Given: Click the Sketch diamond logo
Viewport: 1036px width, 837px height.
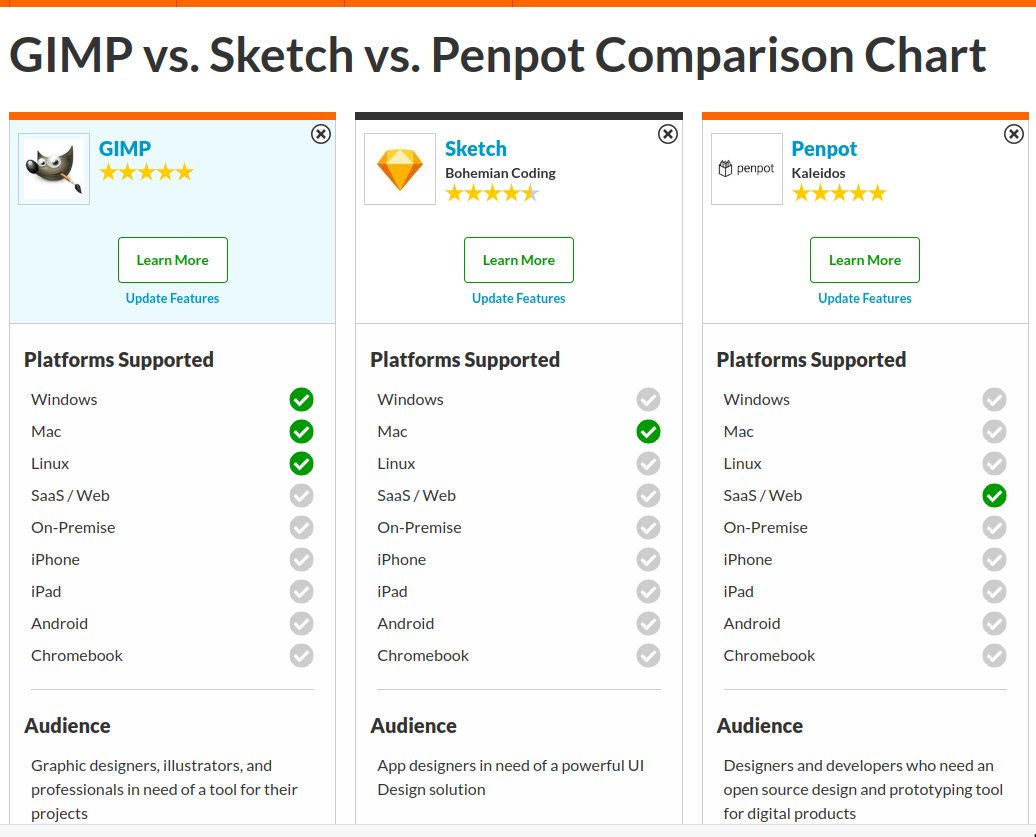Looking at the screenshot, I should coord(400,169).
